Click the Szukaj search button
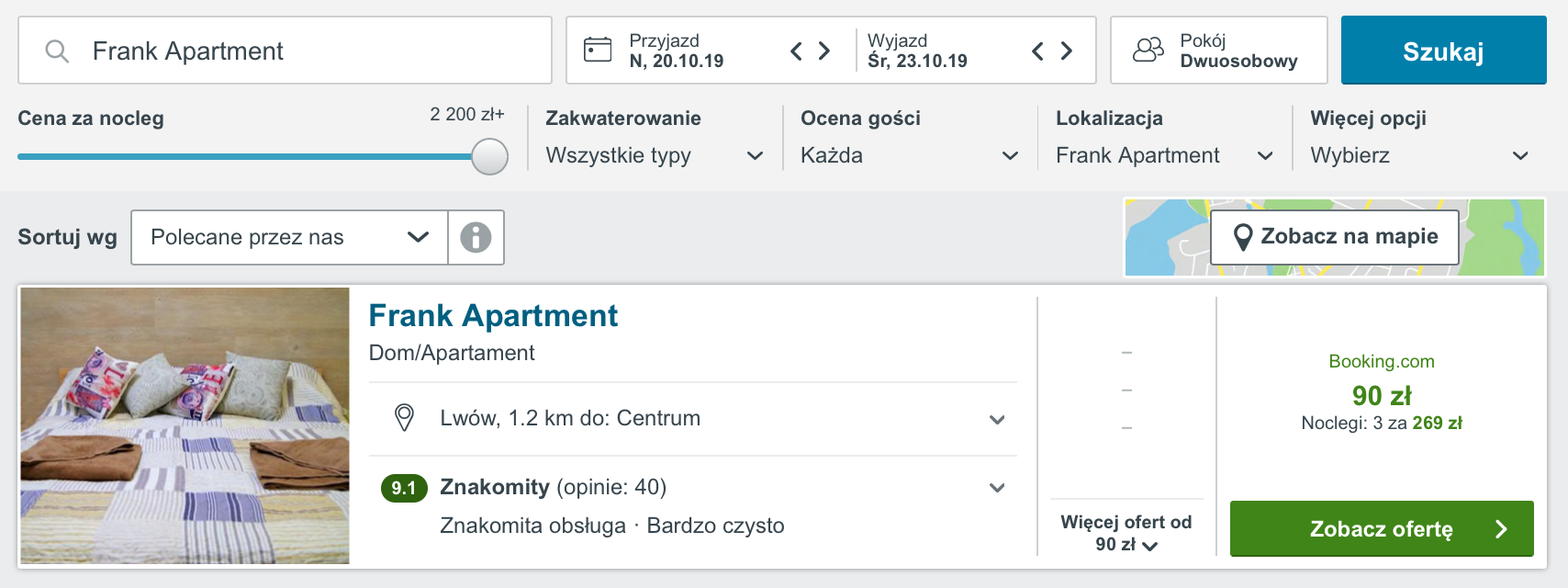This screenshot has width=1568, height=588. (x=1443, y=51)
